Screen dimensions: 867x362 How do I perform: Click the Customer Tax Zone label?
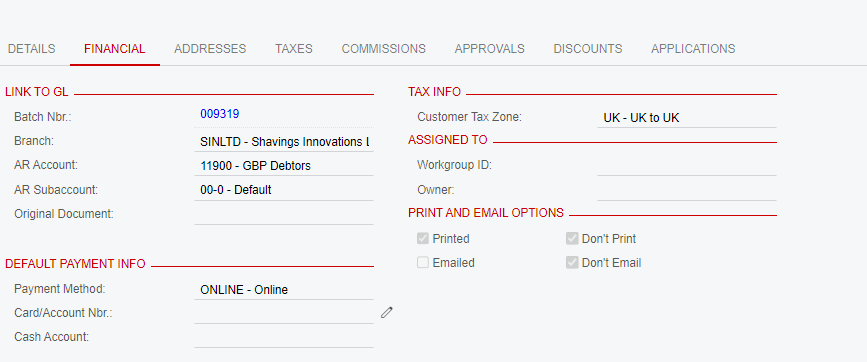[x=469, y=117]
